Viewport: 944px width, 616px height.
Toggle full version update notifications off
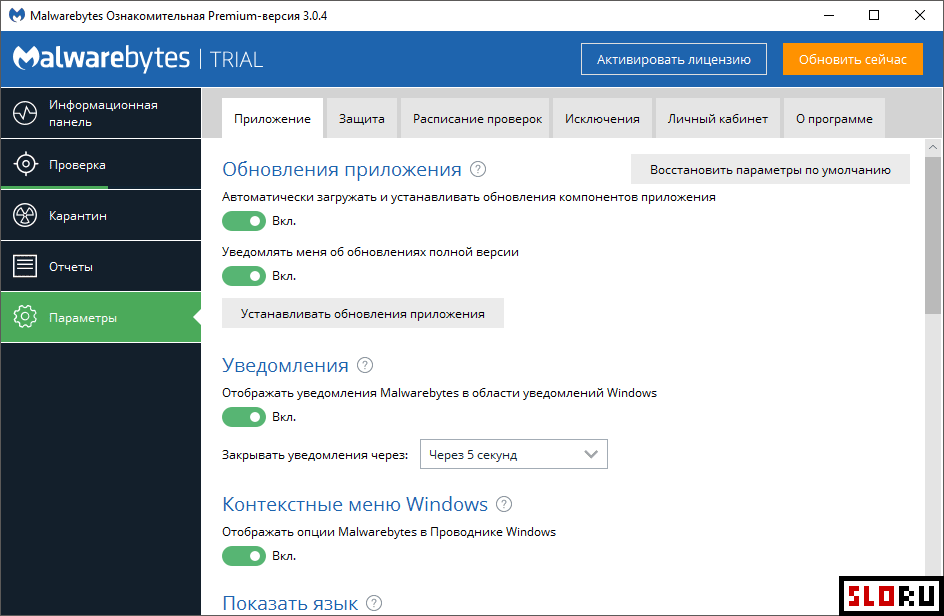click(x=244, y=276)
